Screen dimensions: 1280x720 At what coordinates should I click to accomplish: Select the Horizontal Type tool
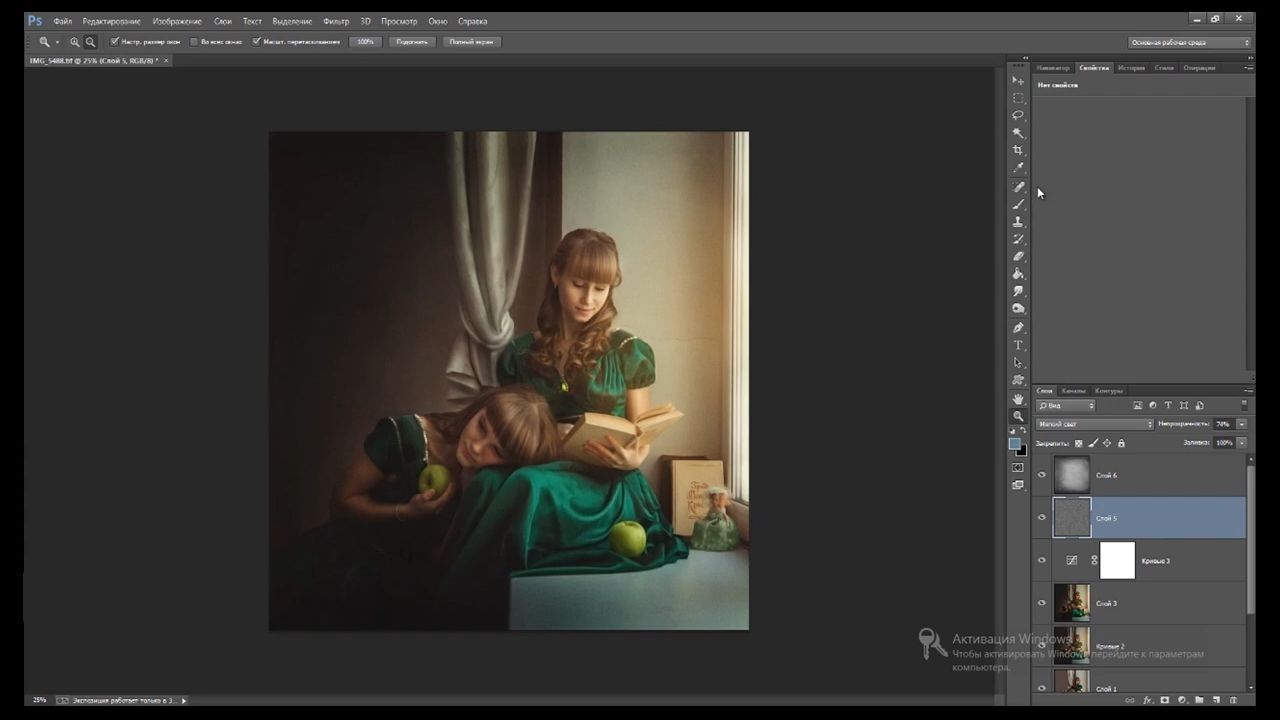click(x=1018, y=345)
